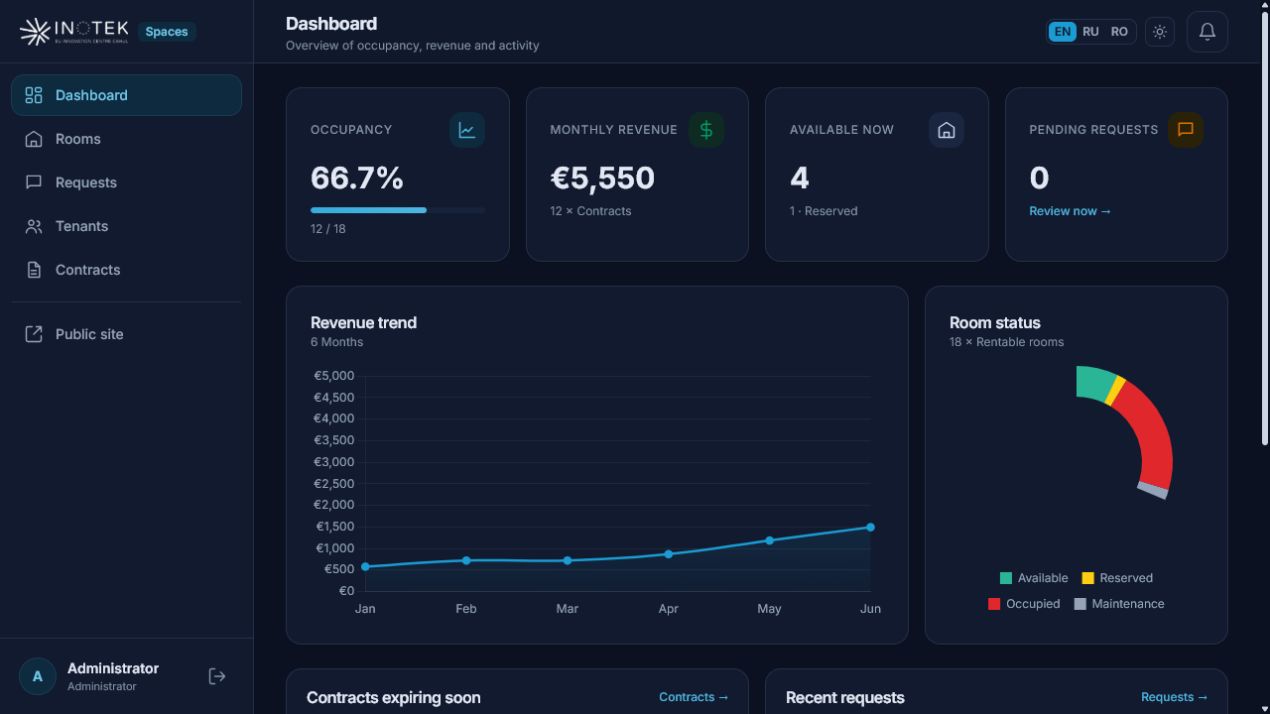Click the gray Maintenance donut segment
1270x714 pixels.
1153,490
